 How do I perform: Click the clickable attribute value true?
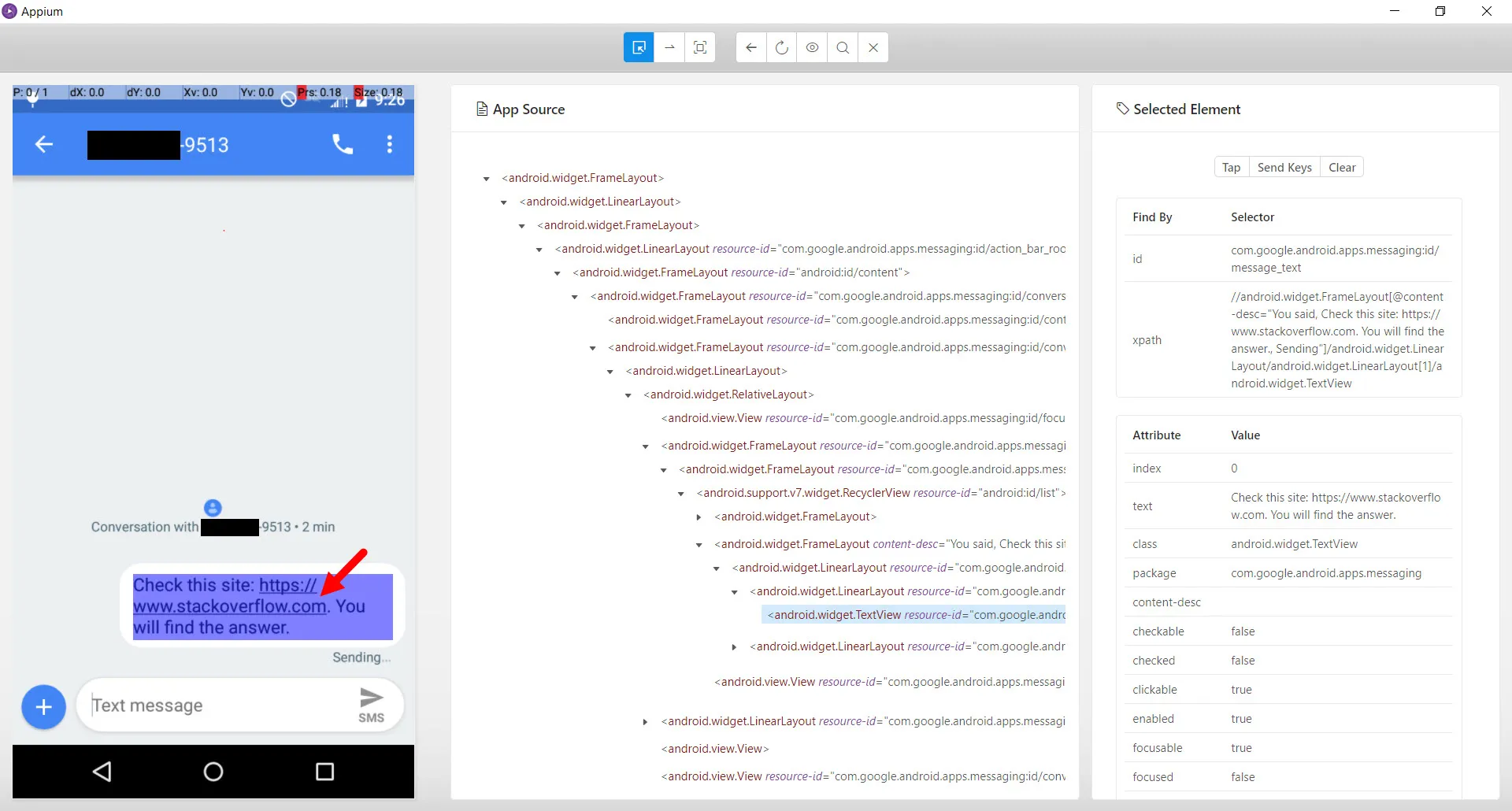click(x=1241, y=690)
